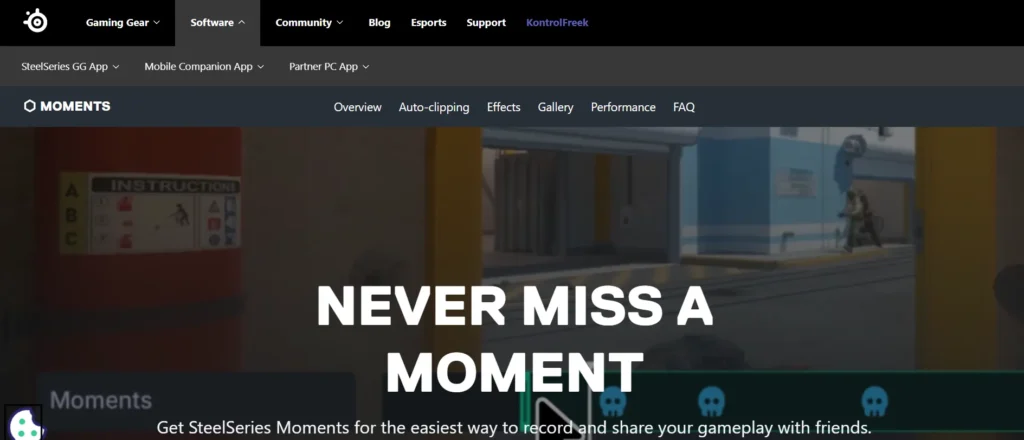Open the SteelSeries GG App submenu
Viewport: 1024px width, 440px height.
(71, 67)
